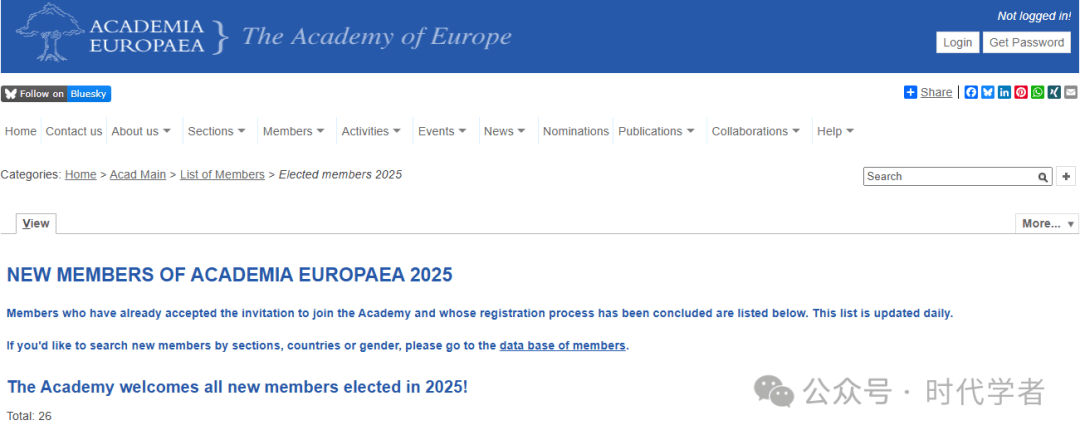The height and width of the screenshot is (435, 1080).
Task: Open the data base of members link
Action: coord(562,346)
